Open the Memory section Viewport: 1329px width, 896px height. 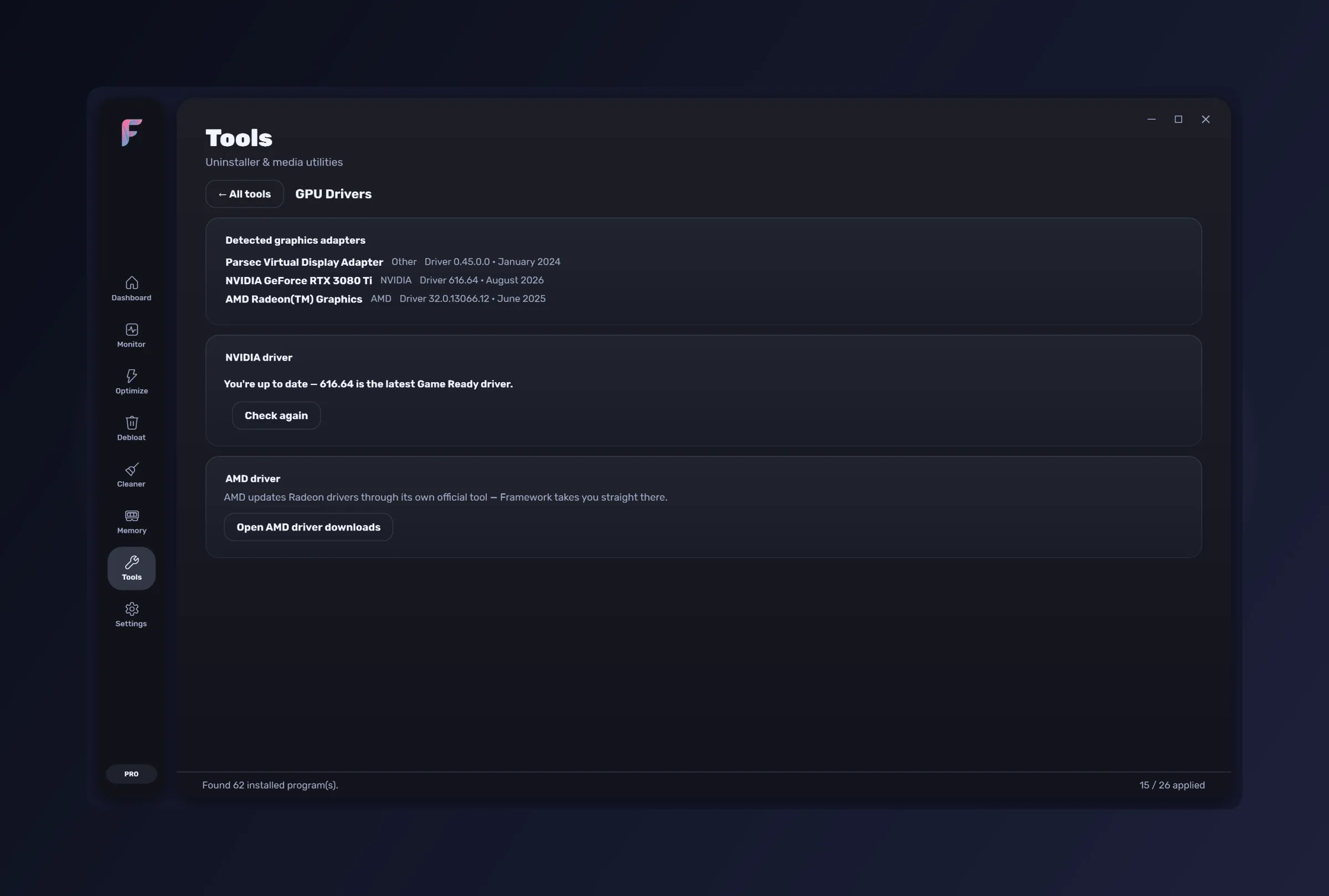pos(131,522)
